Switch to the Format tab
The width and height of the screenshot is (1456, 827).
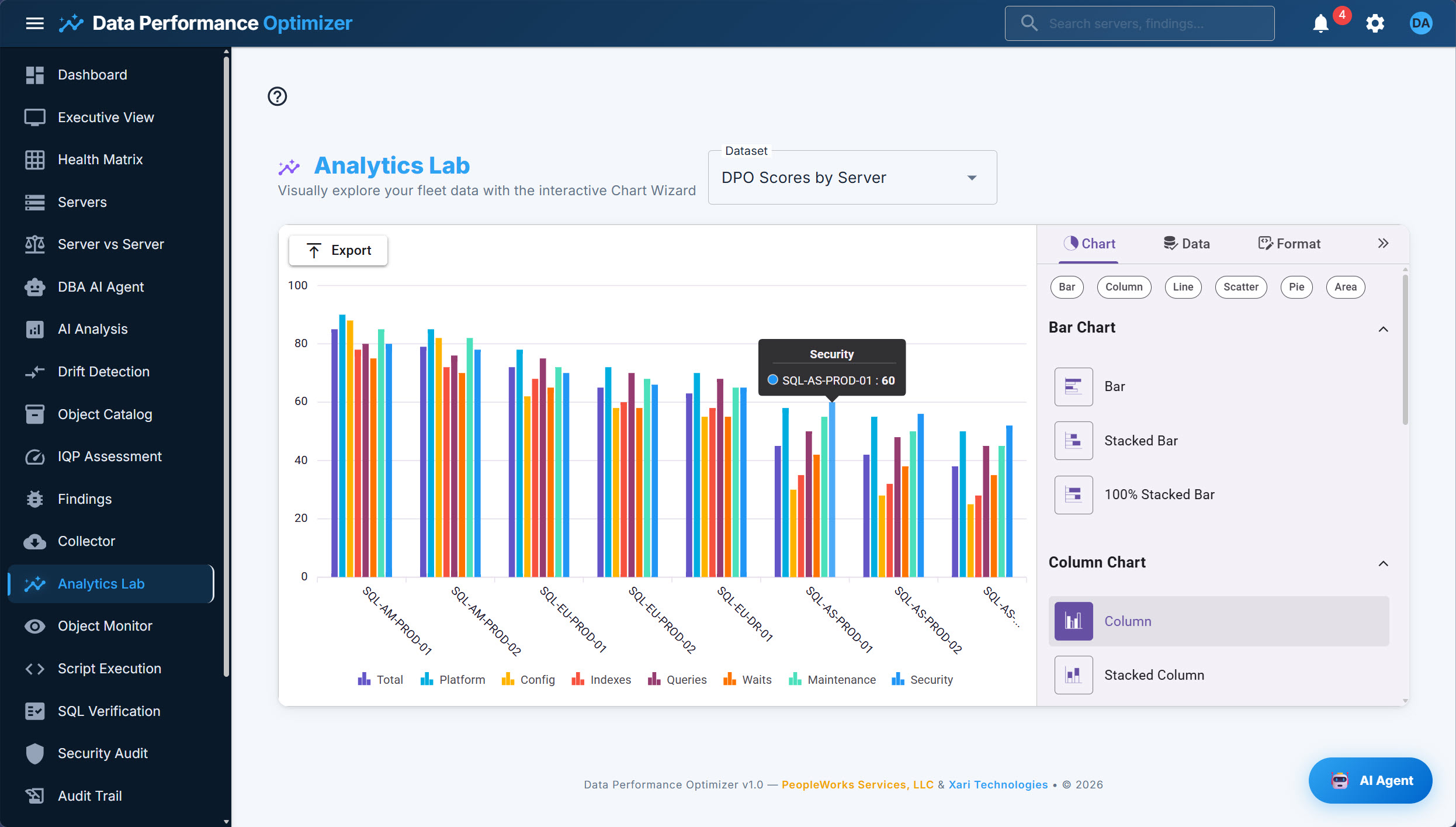click(x=1289, y=243)
